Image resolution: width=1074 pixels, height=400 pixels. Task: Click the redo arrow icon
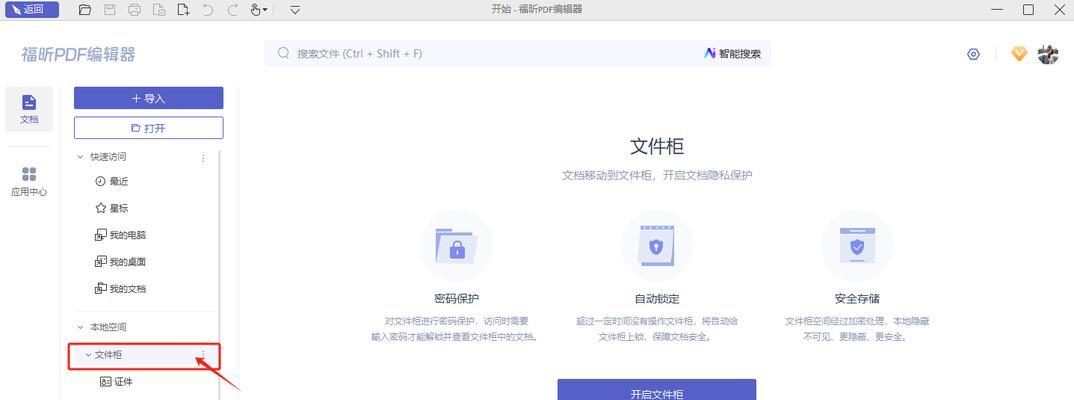point(233,10)
